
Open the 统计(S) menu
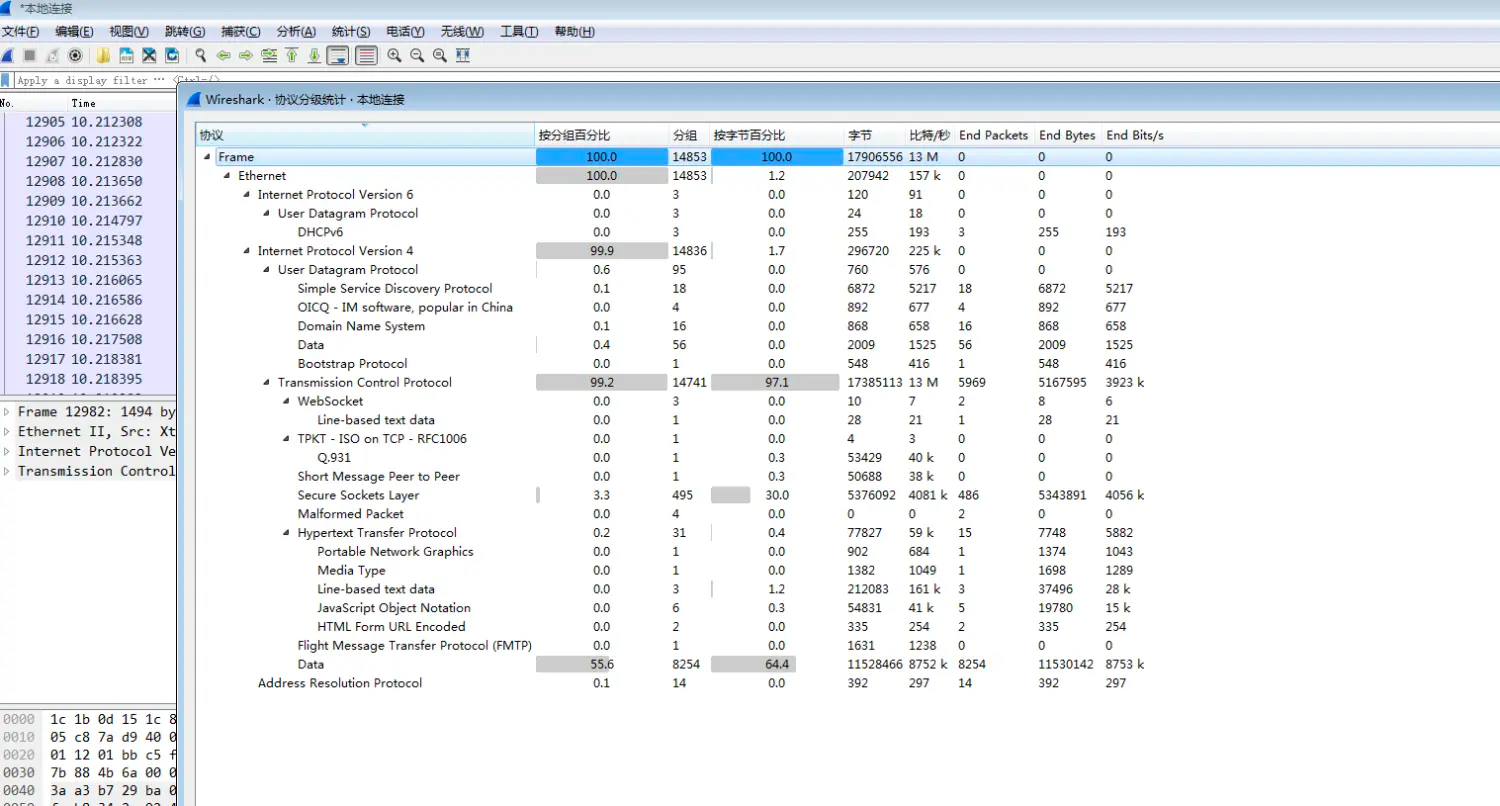point(350,31)
